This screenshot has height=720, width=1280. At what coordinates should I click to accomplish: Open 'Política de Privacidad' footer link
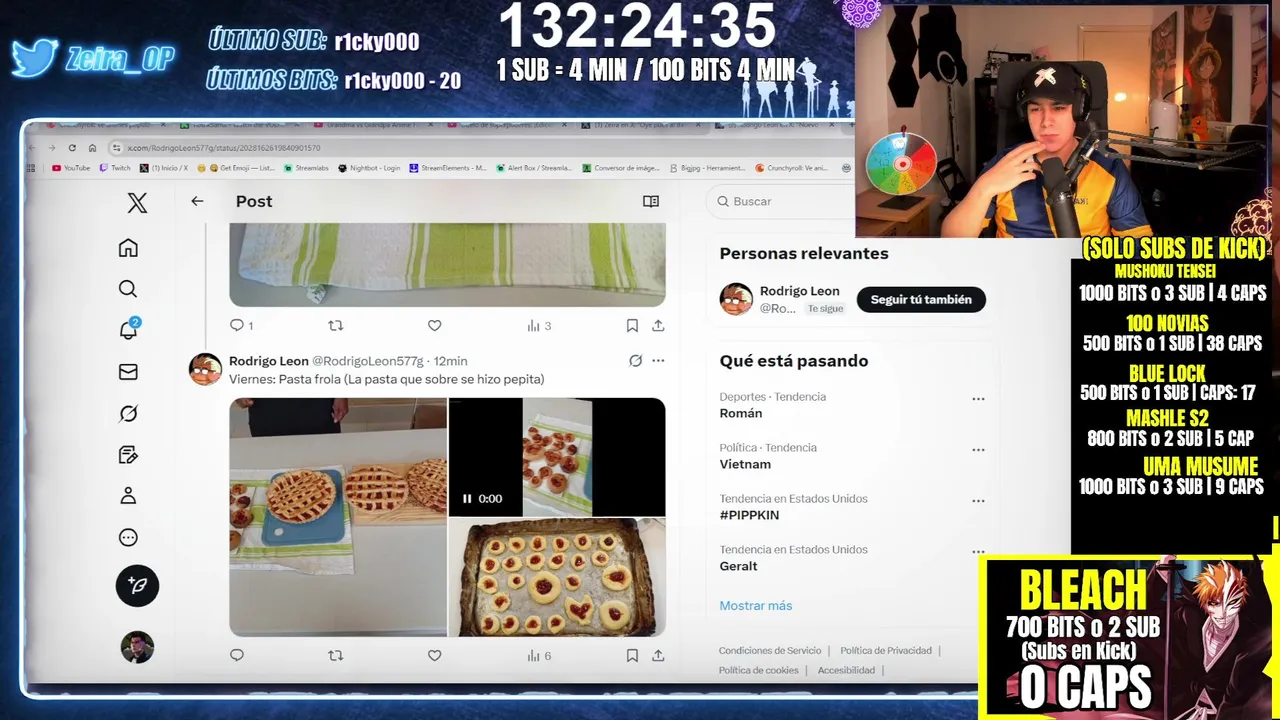coord(886,650)
